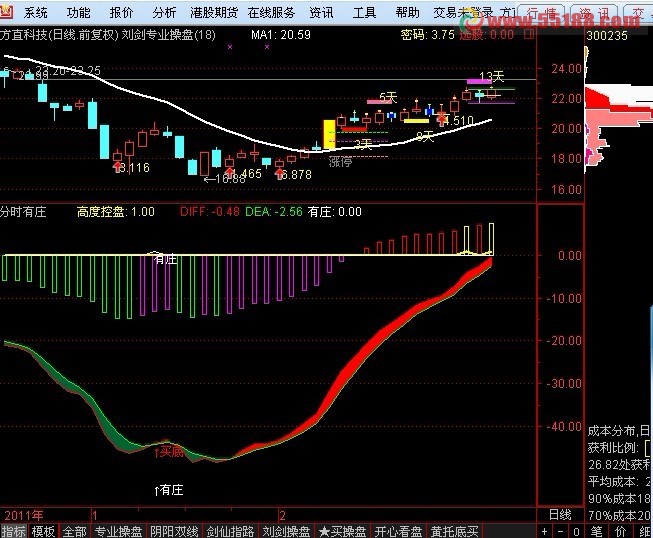Click the 高度控盘: 1.00 label
Viewport: 653px width, 538px height.
(x=116, y=212)
